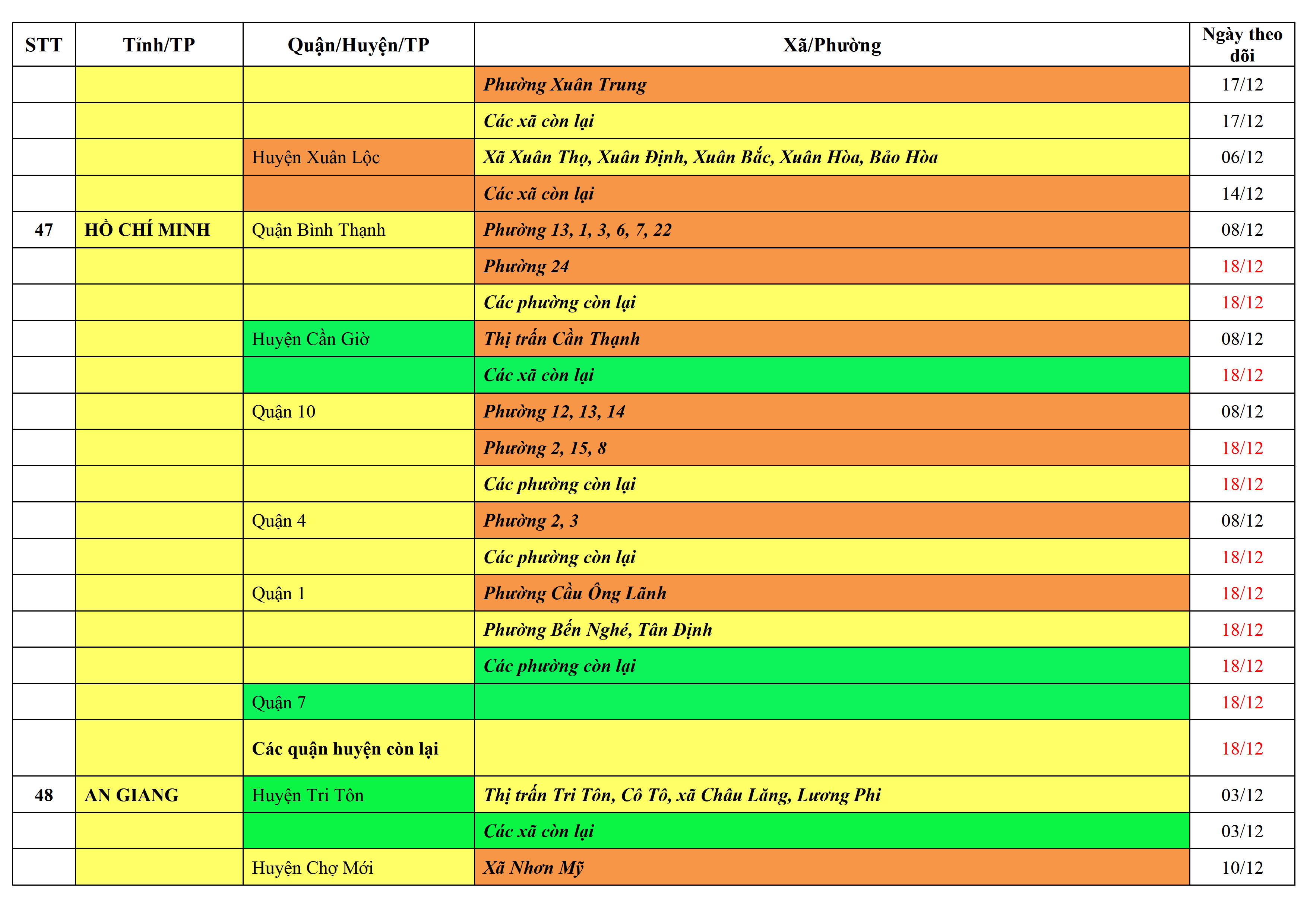
Task: Click the STT column header
Action: point(44,44)
